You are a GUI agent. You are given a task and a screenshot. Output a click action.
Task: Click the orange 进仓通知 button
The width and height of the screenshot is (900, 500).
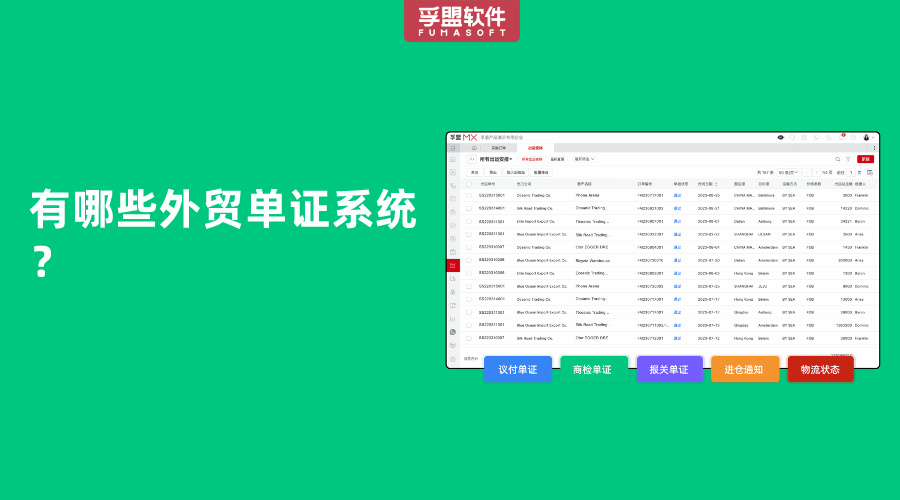pyautogui.click(x=744, y=369)
